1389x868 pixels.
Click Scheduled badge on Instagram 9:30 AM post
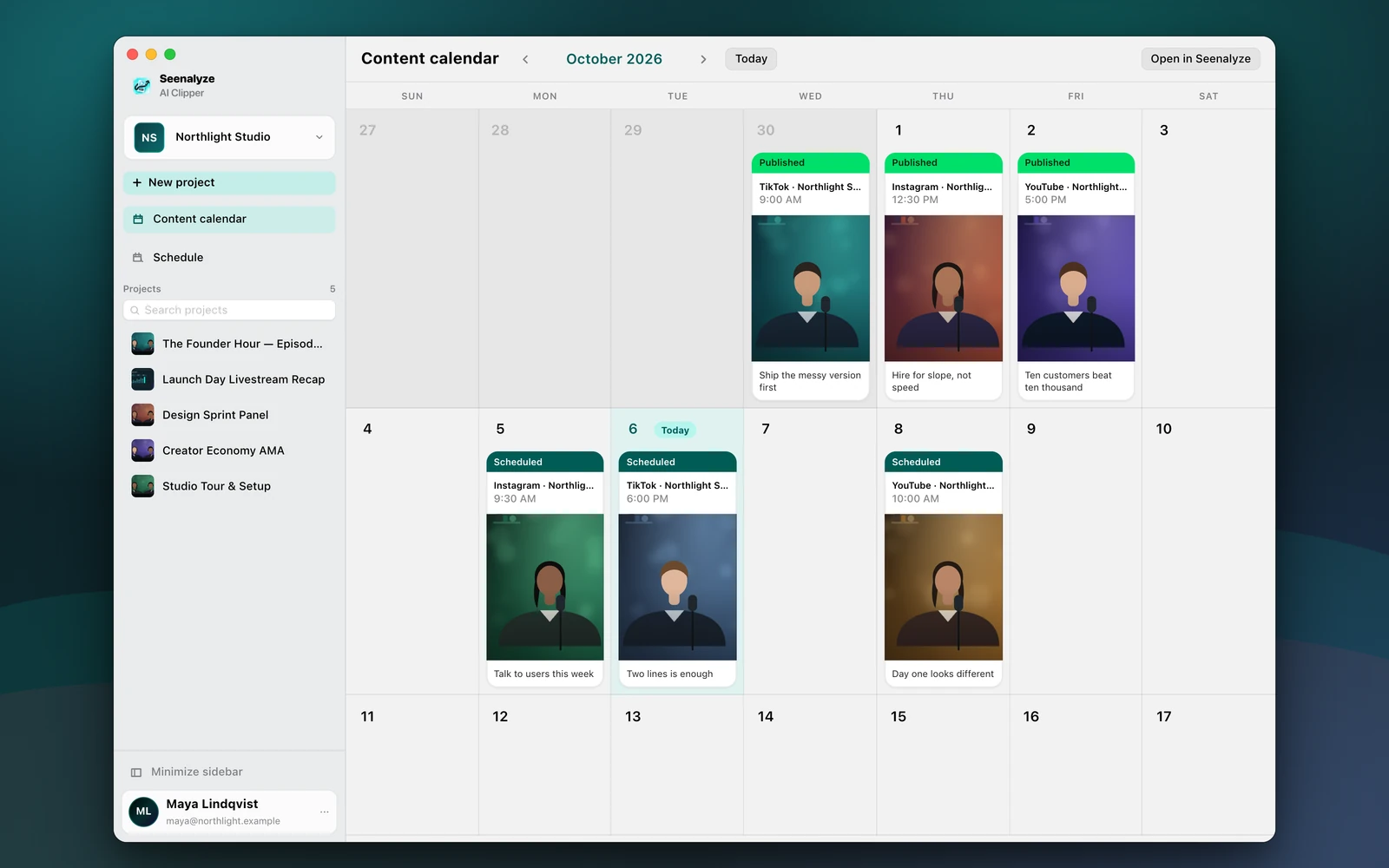click(545, 462)
